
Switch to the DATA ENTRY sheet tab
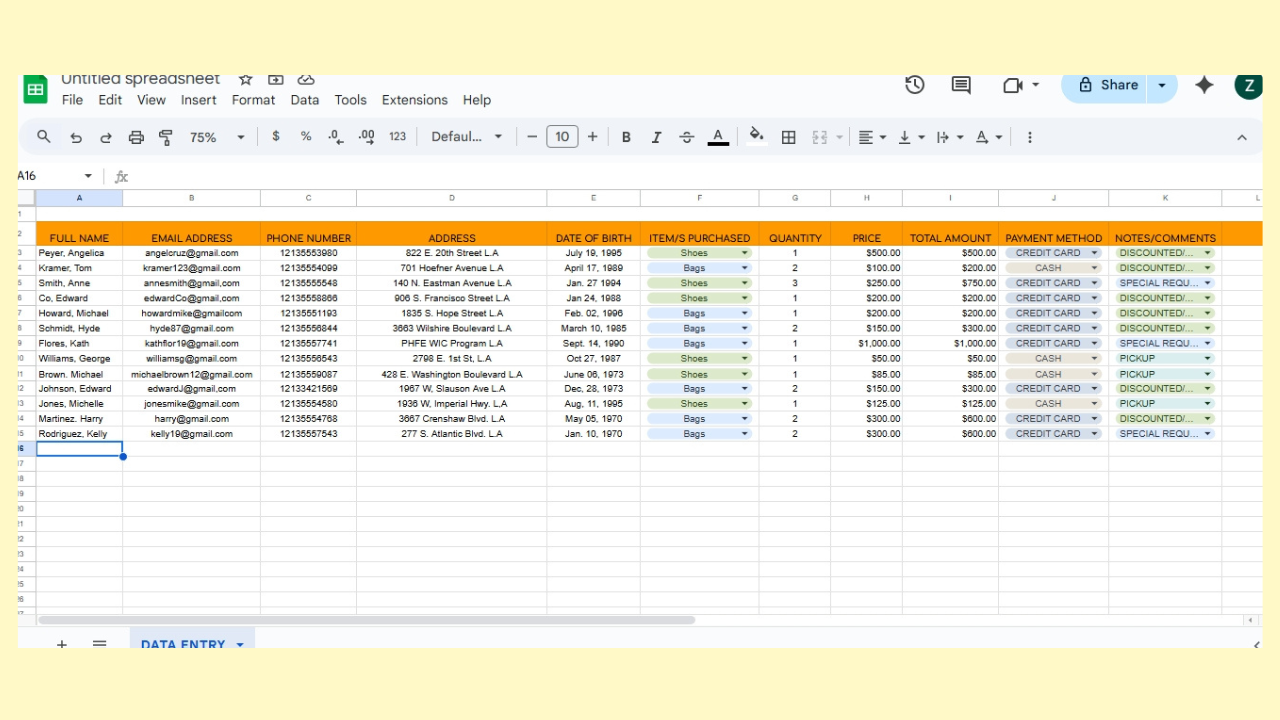click(183, 643)
